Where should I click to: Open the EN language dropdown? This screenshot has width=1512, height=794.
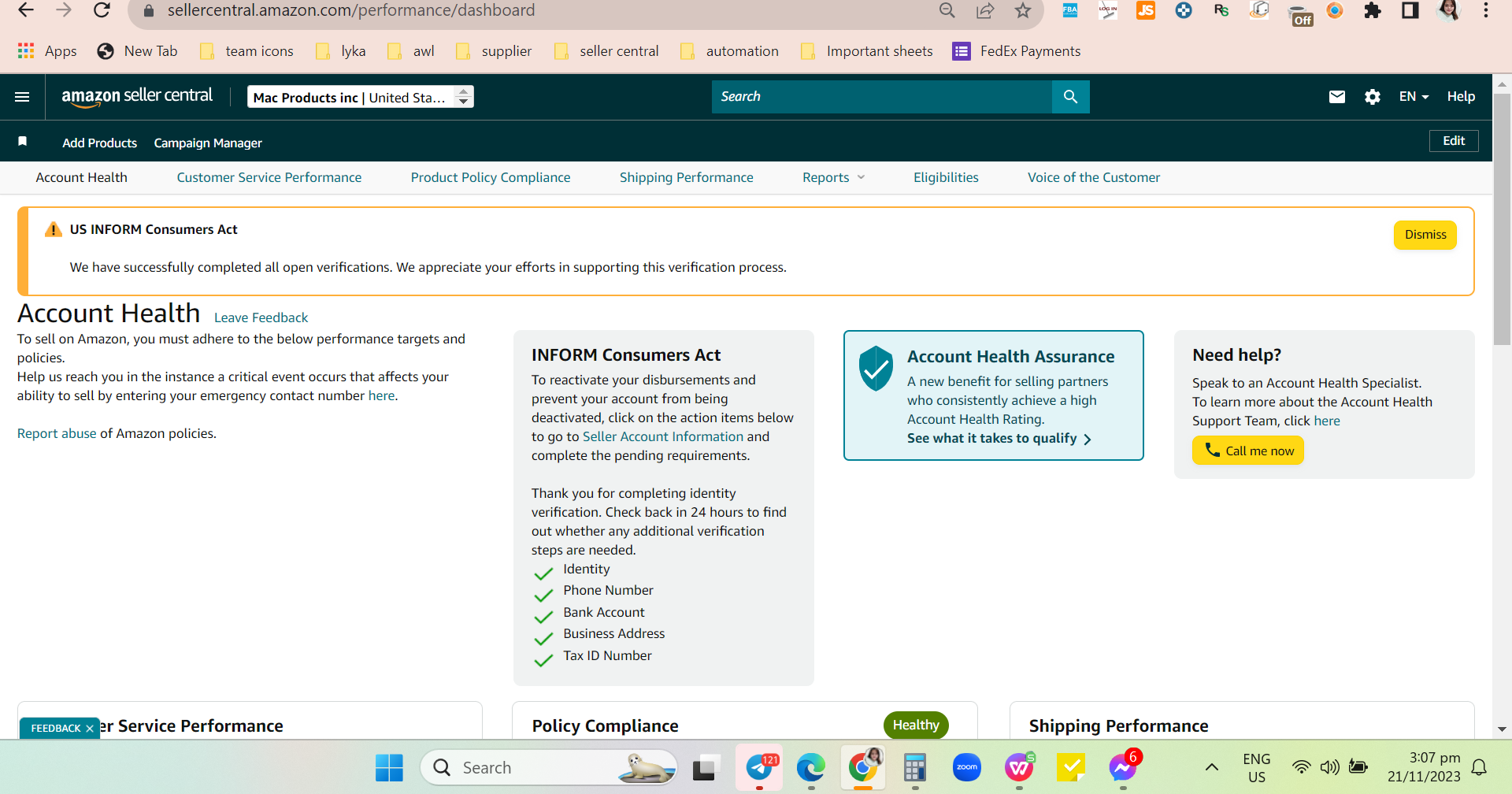pos(1414,97)
